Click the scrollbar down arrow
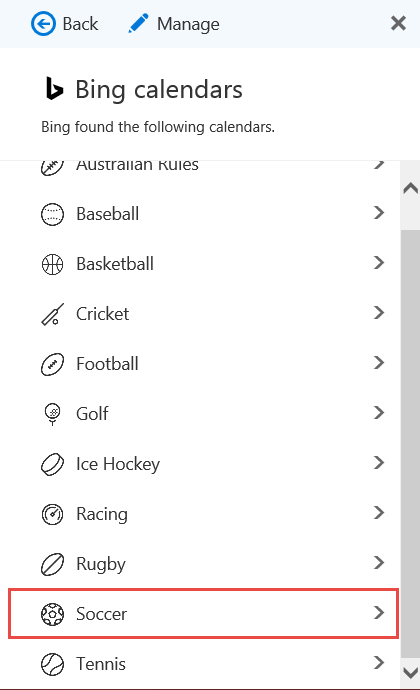The width and height of the screenshot is (420, 690). 410,673
